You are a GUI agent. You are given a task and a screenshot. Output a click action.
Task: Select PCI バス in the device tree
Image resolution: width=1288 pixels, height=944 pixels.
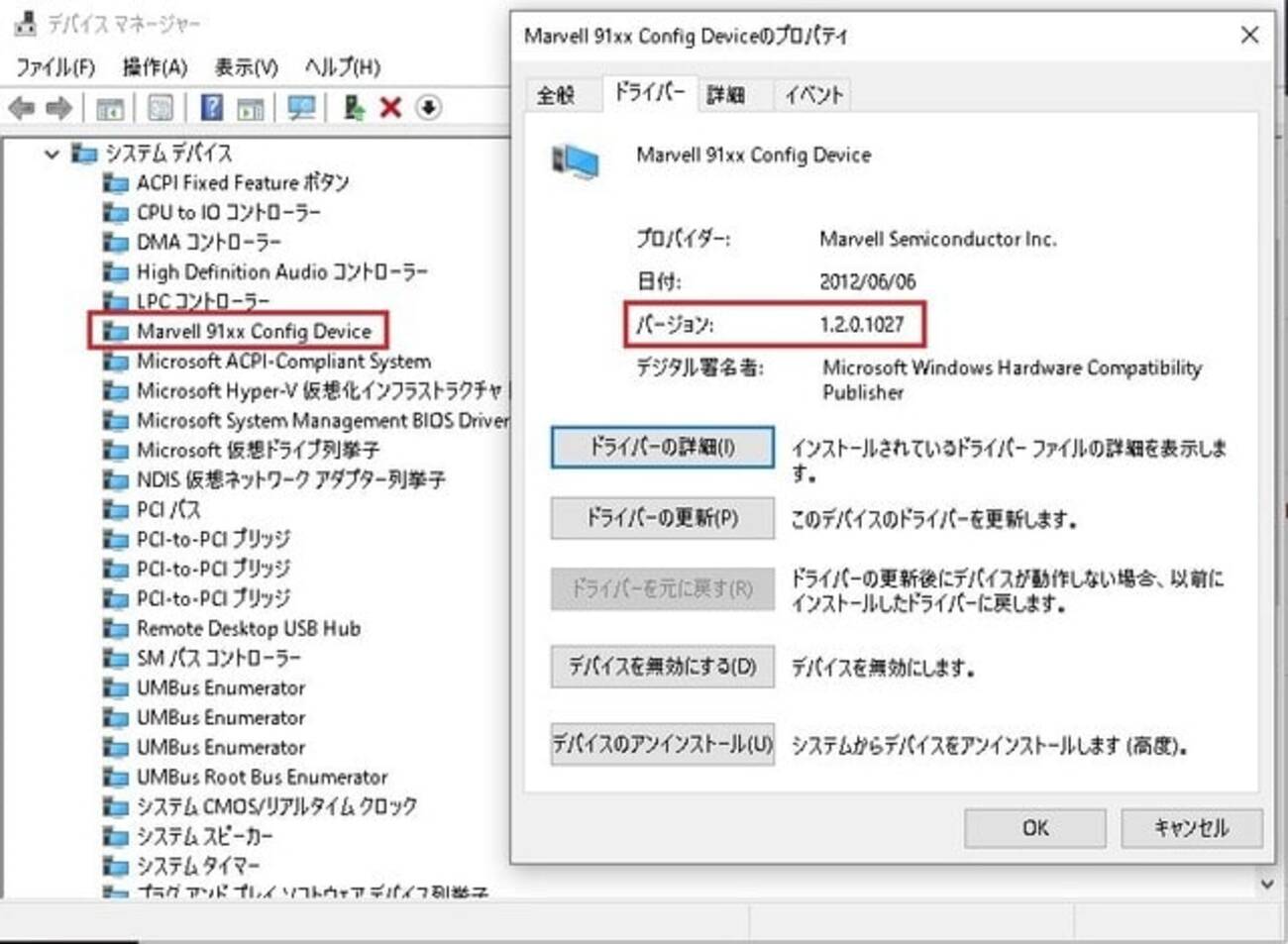point(153,510)
